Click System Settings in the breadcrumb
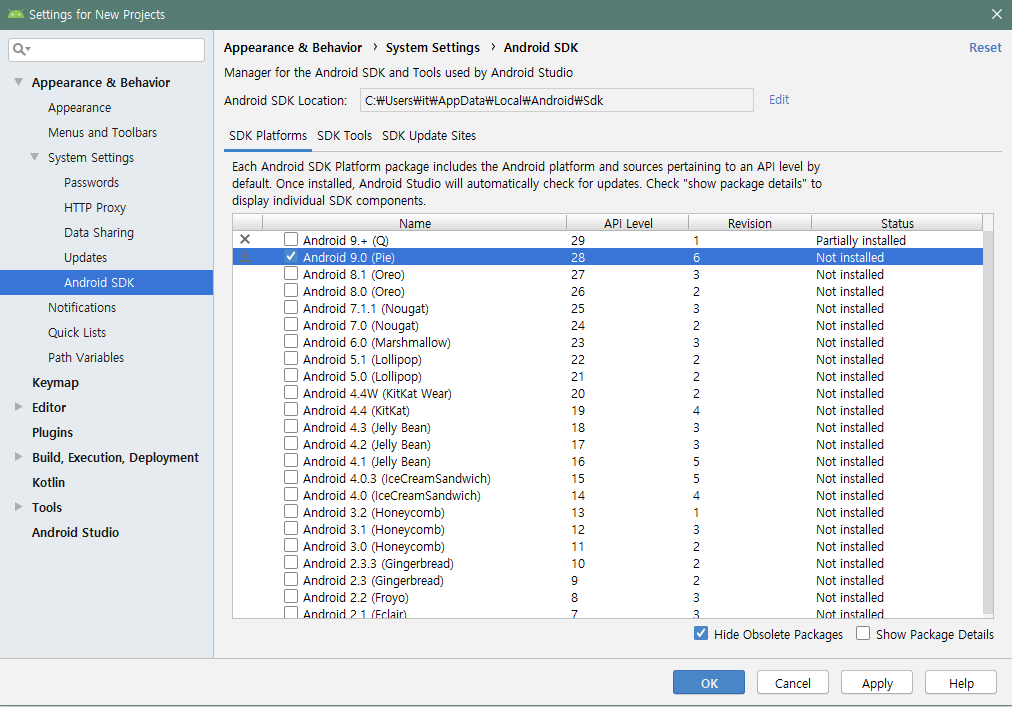Screen dimensions: 1012x707 [432, 48]
